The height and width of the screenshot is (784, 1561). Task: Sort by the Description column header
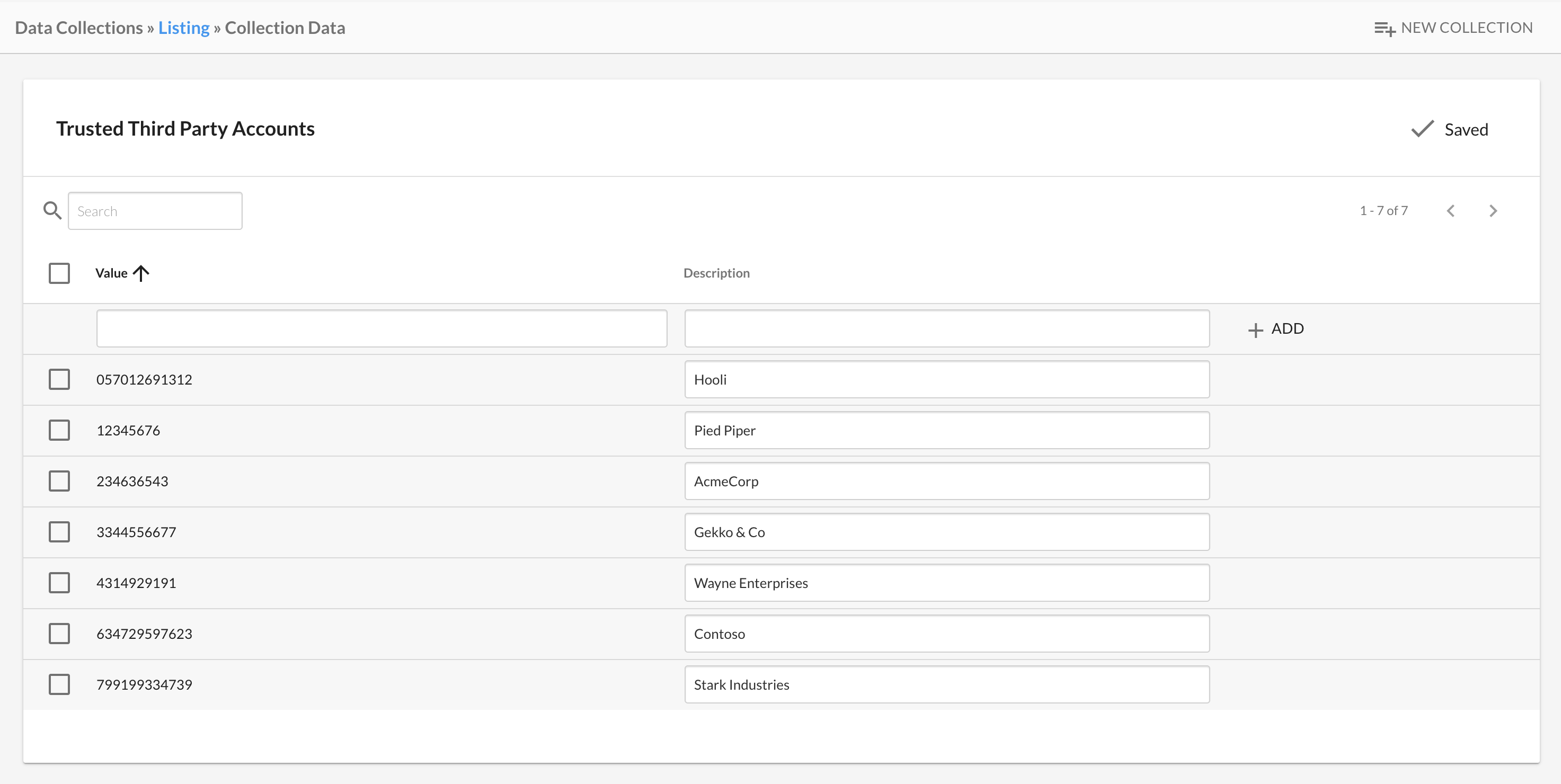(716, 273)
